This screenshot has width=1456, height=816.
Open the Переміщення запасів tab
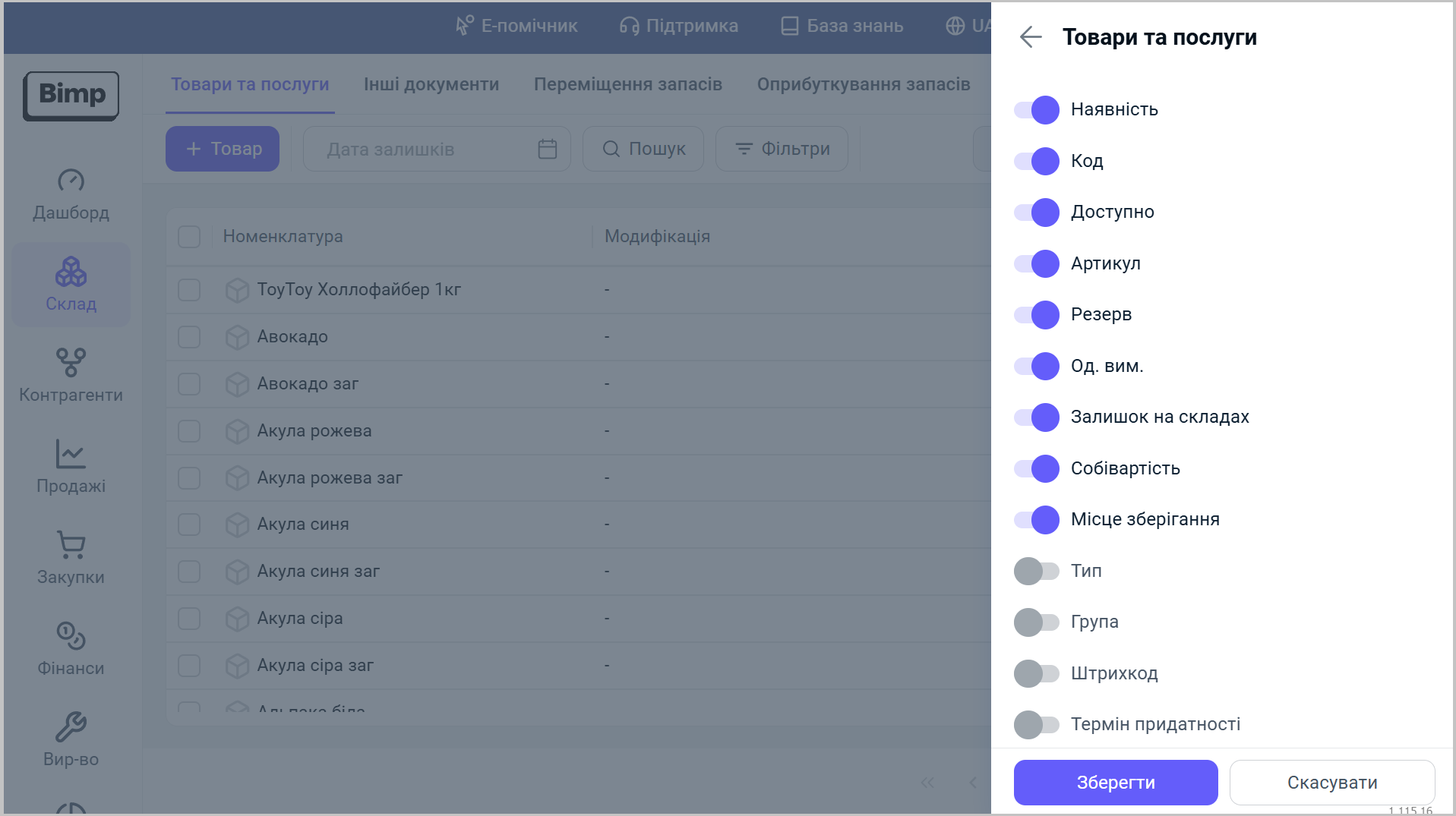[x=627, y=84]
